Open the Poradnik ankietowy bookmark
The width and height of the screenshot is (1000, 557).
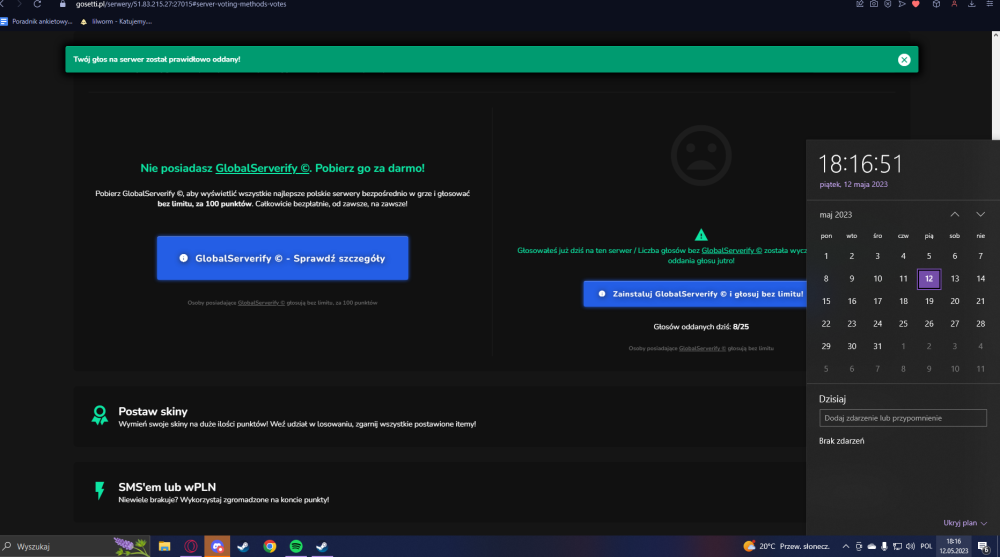point(36,21)
